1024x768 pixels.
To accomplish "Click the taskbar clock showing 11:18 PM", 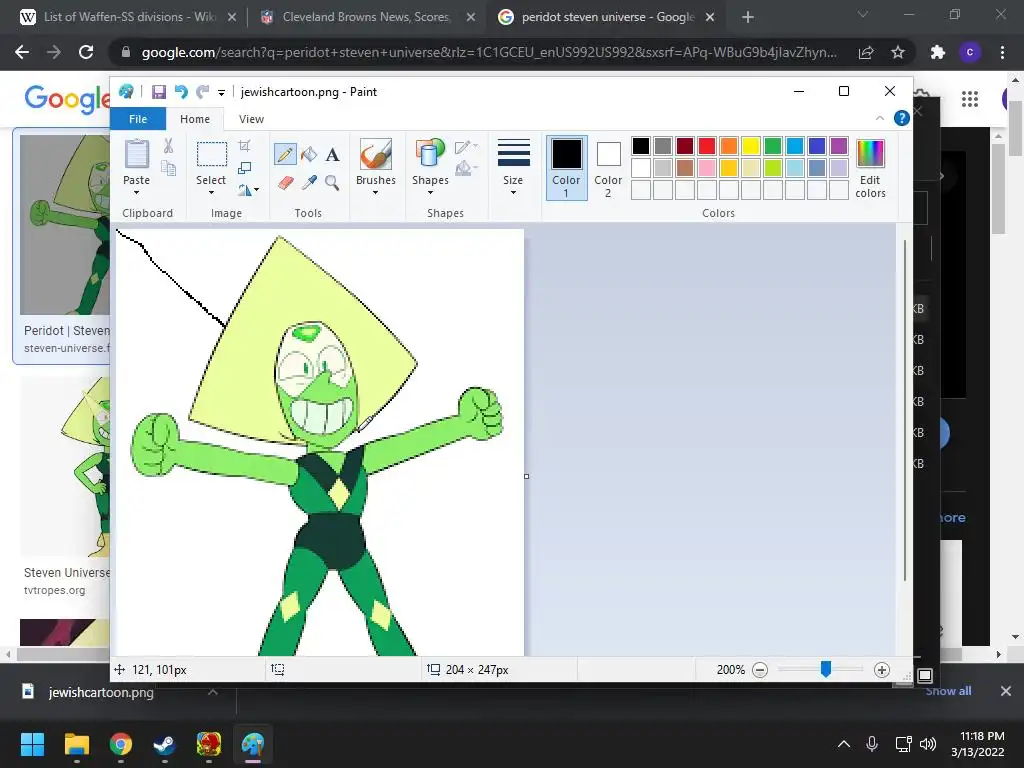I will [978, 744].
